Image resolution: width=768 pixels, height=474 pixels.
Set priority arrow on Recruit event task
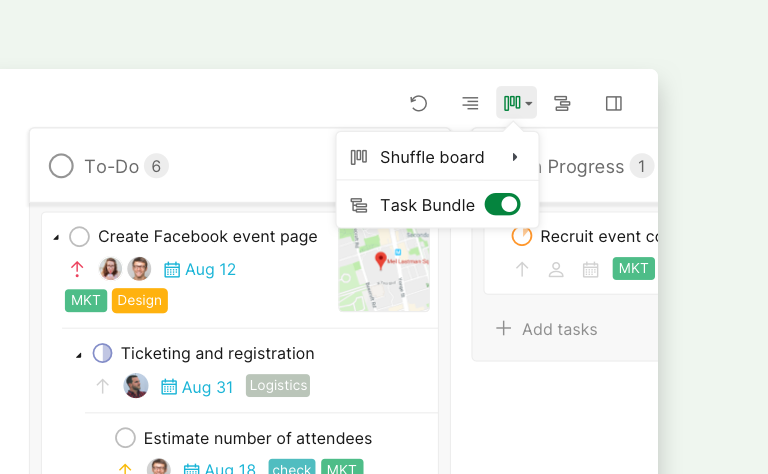pos(522,269)
